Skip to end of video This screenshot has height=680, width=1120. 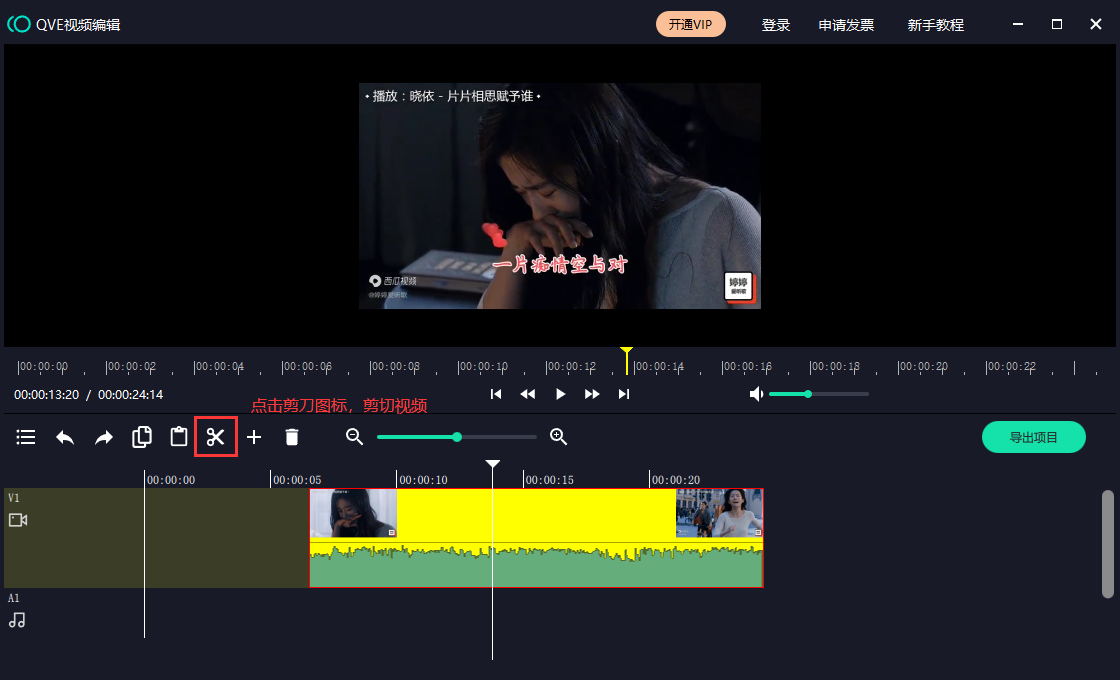[624, 394]
